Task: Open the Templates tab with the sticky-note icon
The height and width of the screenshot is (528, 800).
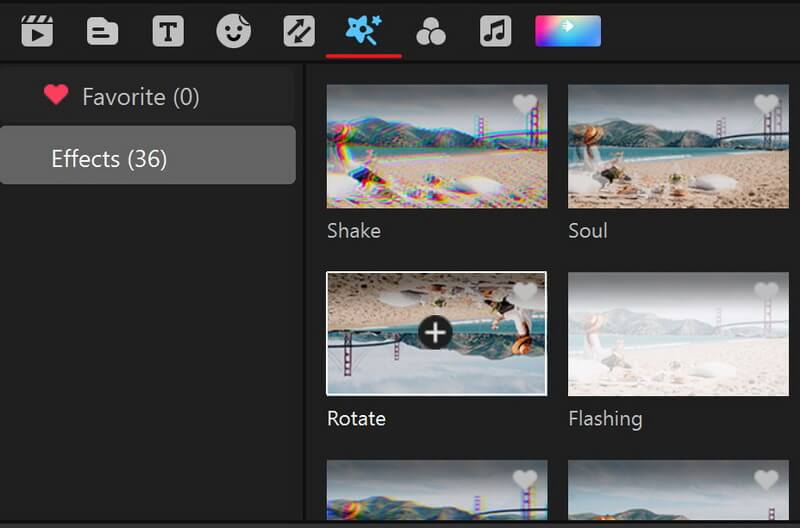Action: point(102,31)
